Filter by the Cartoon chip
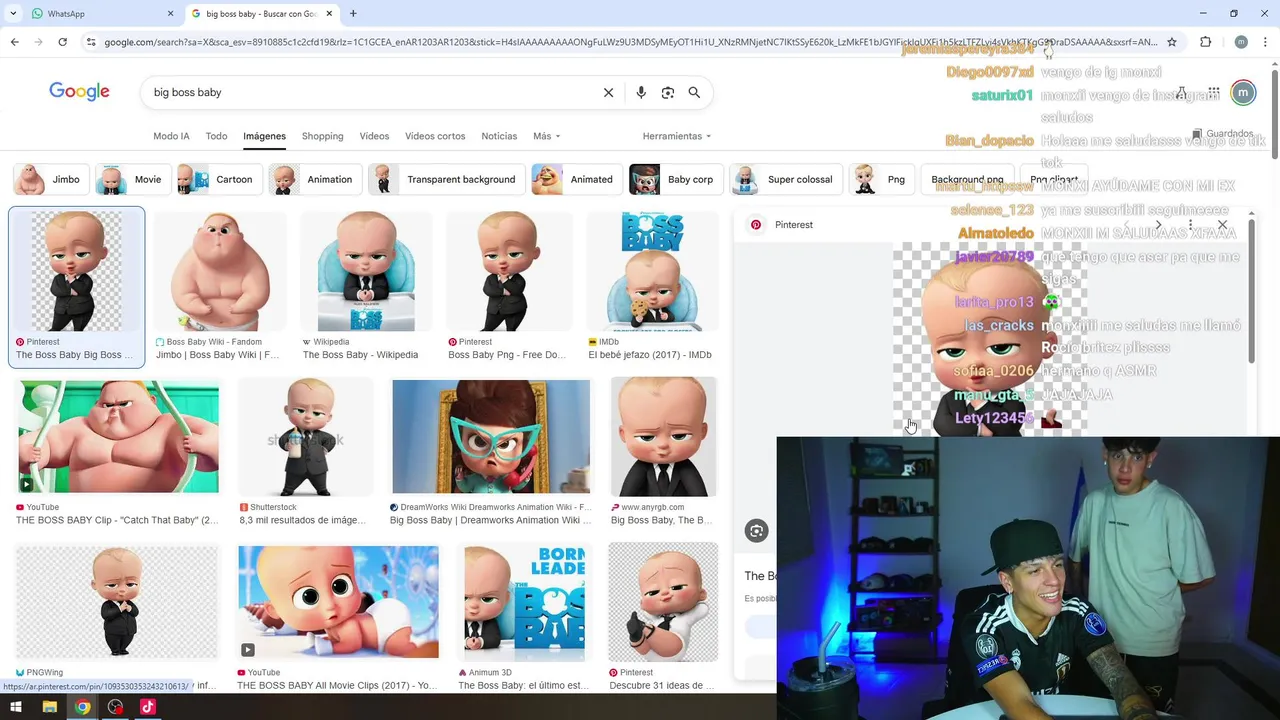 218,179
